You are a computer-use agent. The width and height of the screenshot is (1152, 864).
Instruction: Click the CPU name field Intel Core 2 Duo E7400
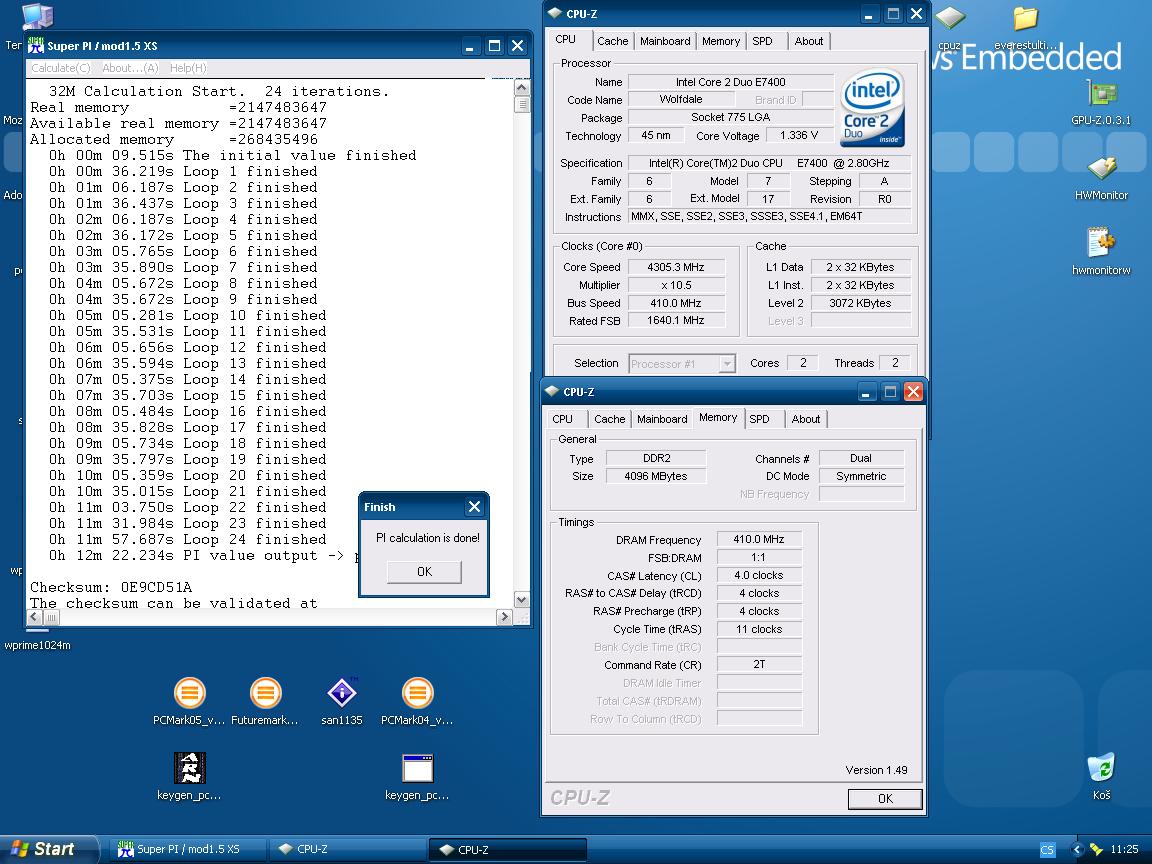[730, 82]
